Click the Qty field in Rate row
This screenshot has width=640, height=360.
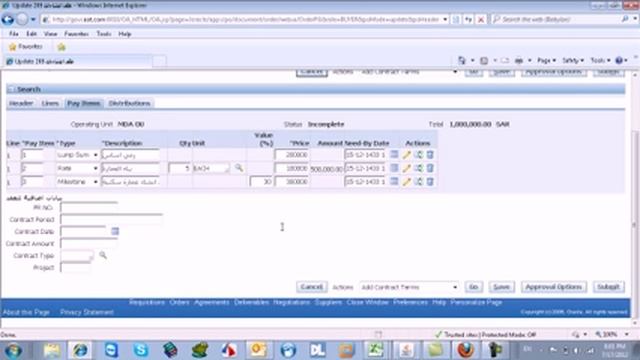(x=180, y=168)
